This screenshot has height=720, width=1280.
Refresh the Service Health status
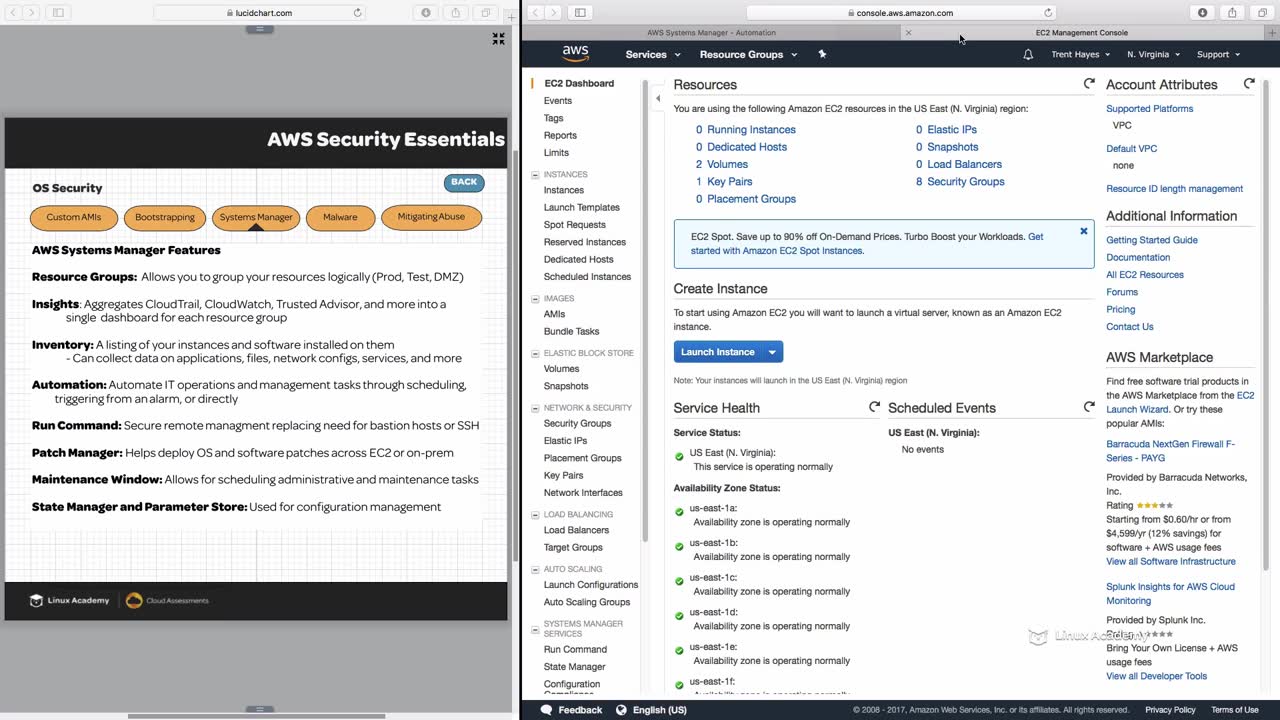tap(874, 407)
